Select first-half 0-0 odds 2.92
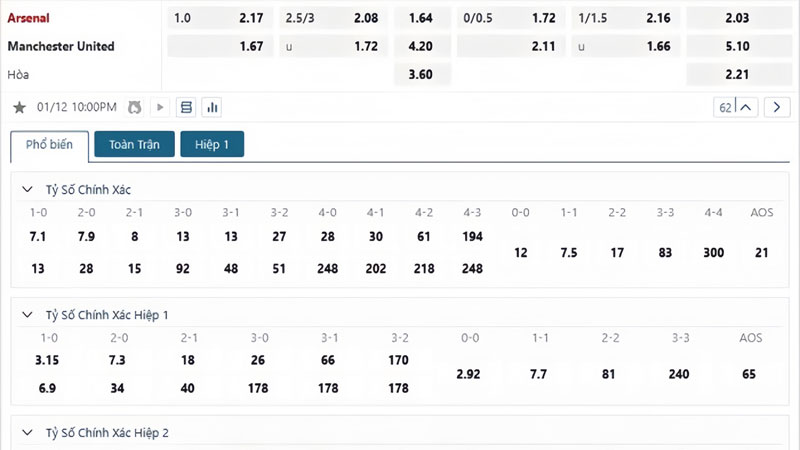This screenshot has width=800, height=450. 469,373
